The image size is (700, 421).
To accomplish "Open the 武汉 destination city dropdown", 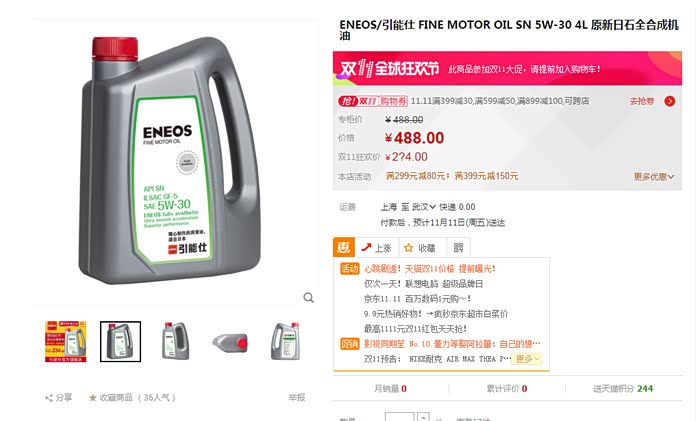I will point(423,207).
